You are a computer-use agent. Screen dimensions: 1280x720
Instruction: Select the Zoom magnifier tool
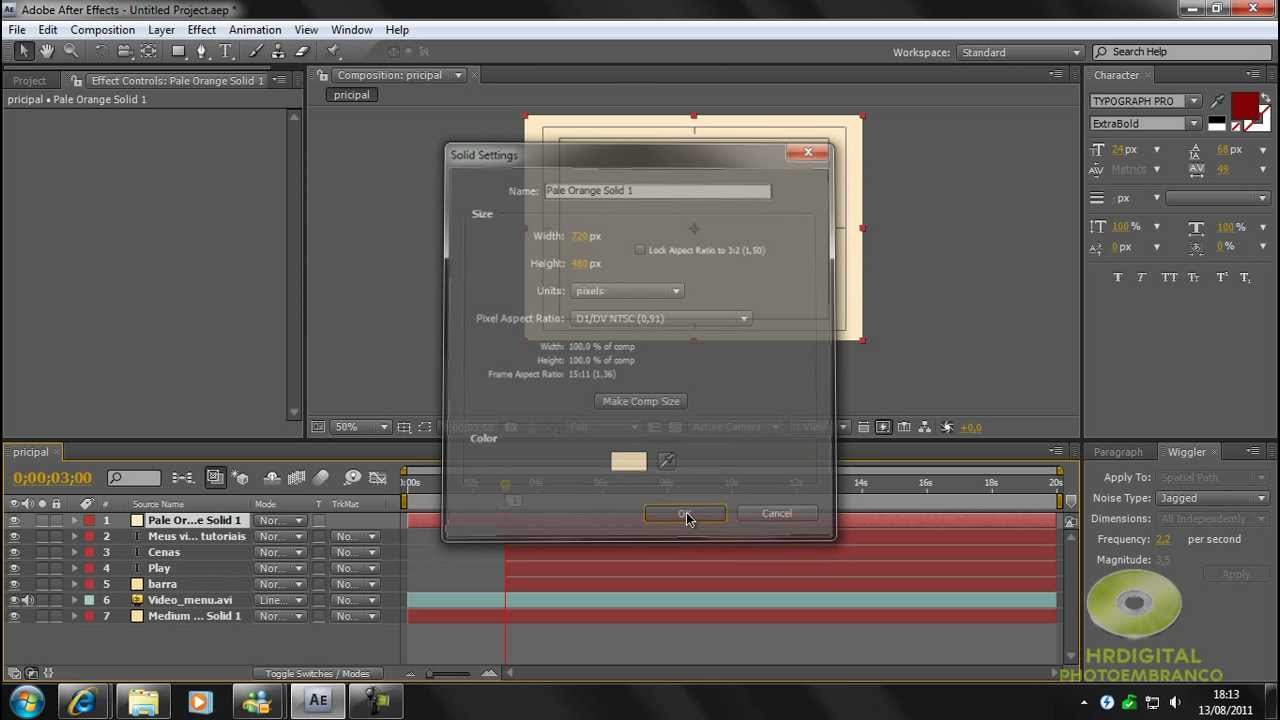click(x=71, y=52)
